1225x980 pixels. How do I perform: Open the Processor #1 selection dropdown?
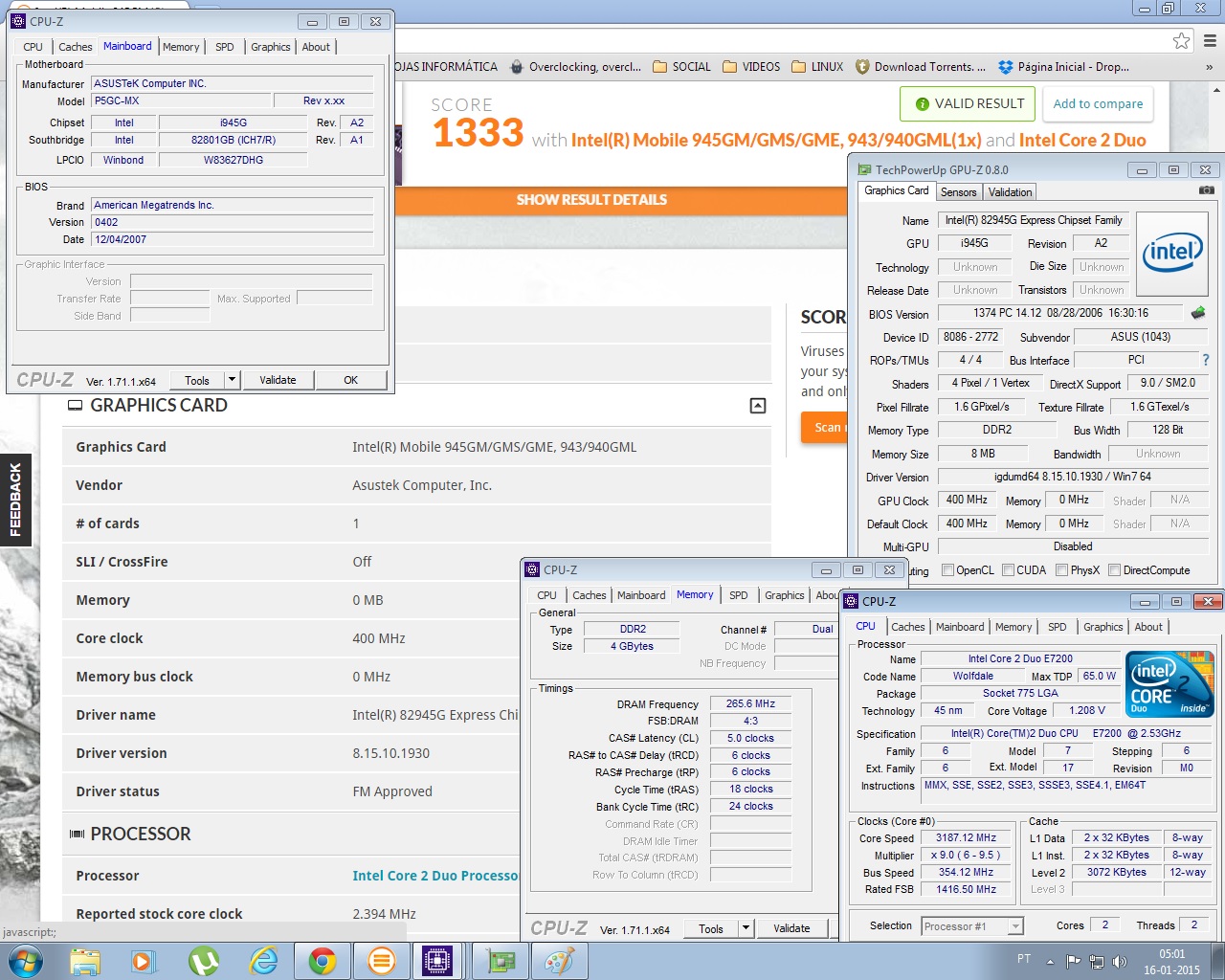coord(1015,925)
